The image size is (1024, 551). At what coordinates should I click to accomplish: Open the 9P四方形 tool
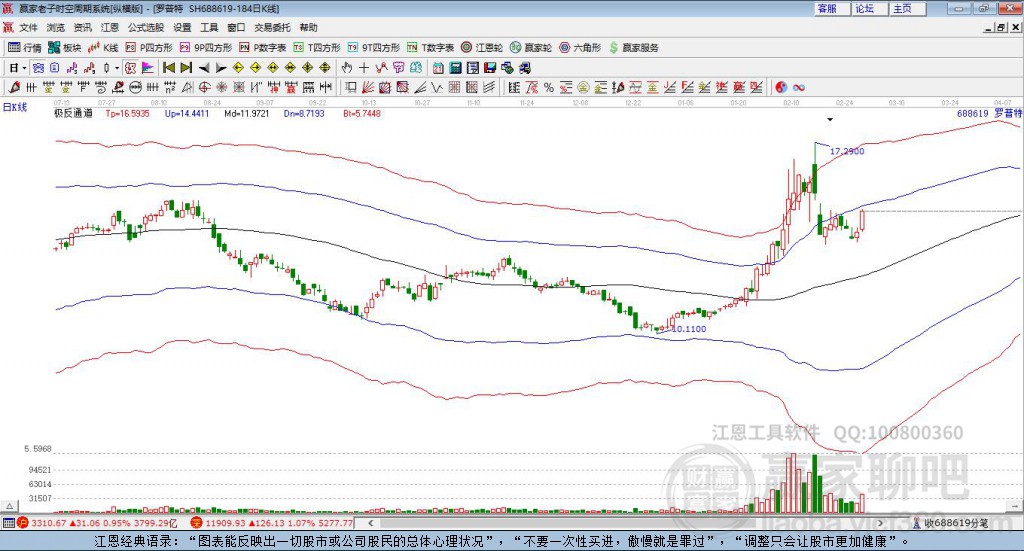coord(206,48)
